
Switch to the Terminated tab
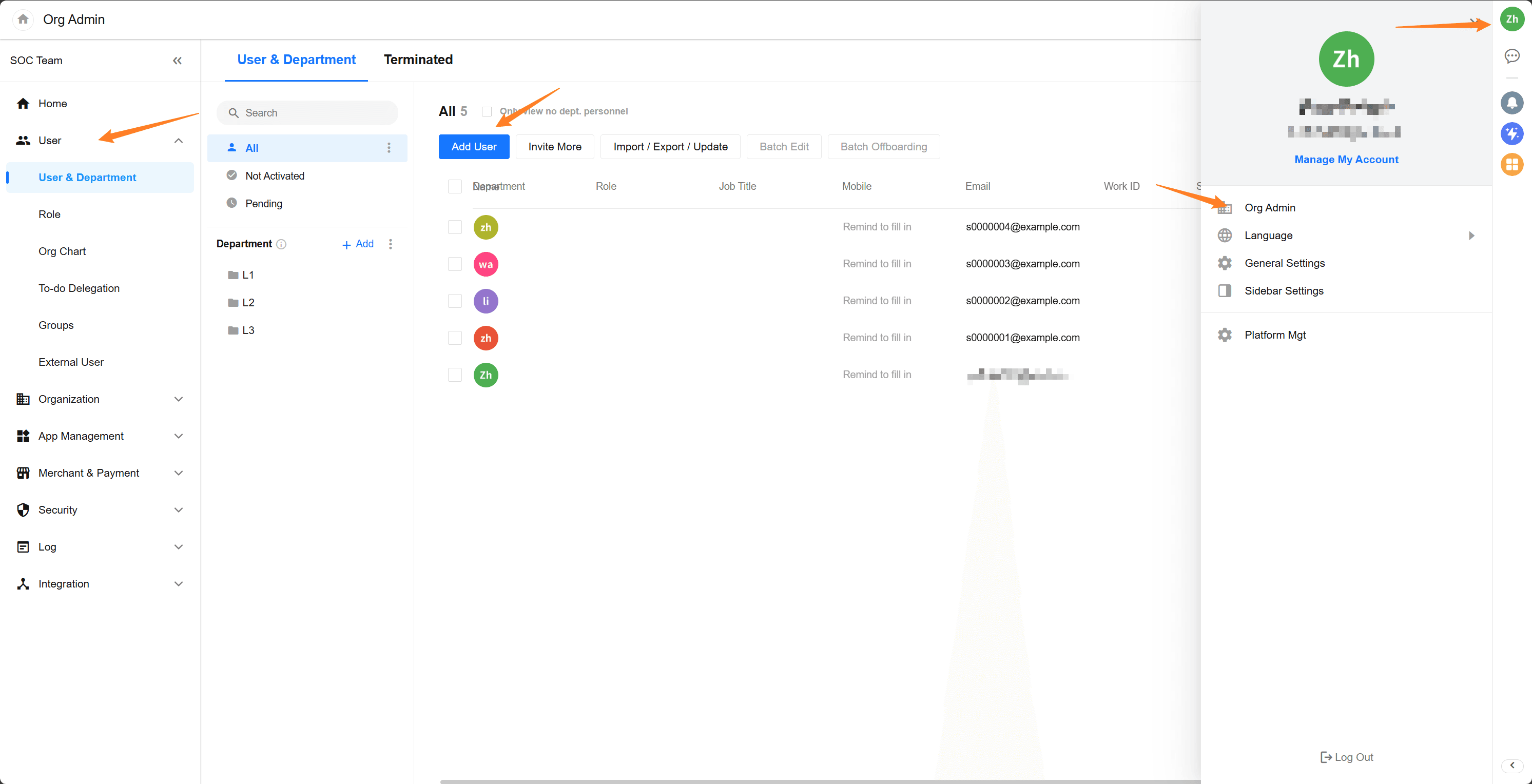[417, 60]
